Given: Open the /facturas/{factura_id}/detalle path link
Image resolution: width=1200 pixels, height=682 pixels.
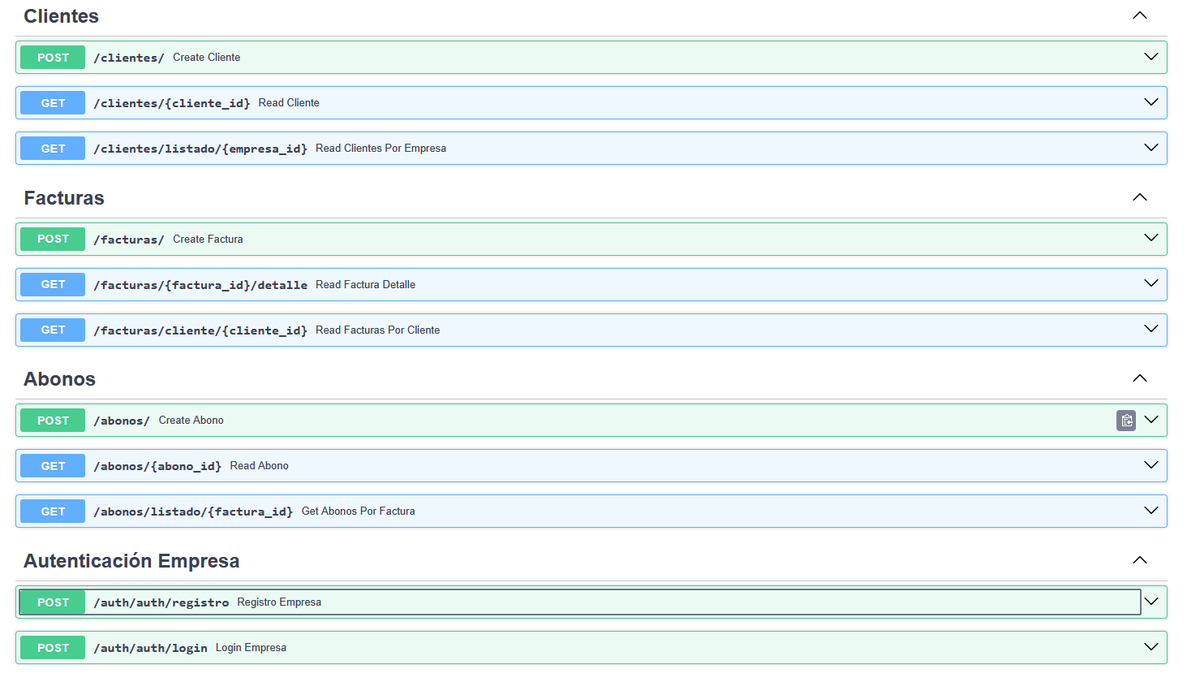Looking at the screenshot, I should coord(200,285).
